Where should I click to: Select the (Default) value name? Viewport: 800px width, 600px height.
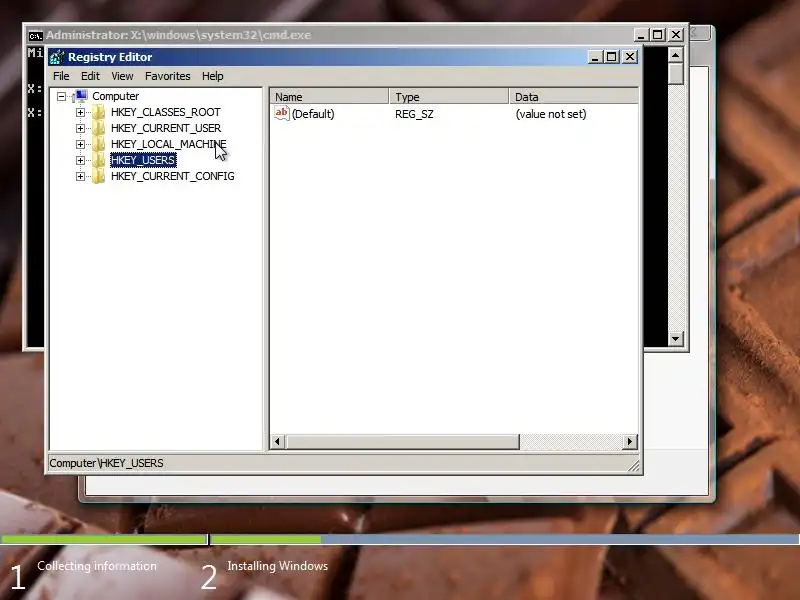(x=313, y=114)
